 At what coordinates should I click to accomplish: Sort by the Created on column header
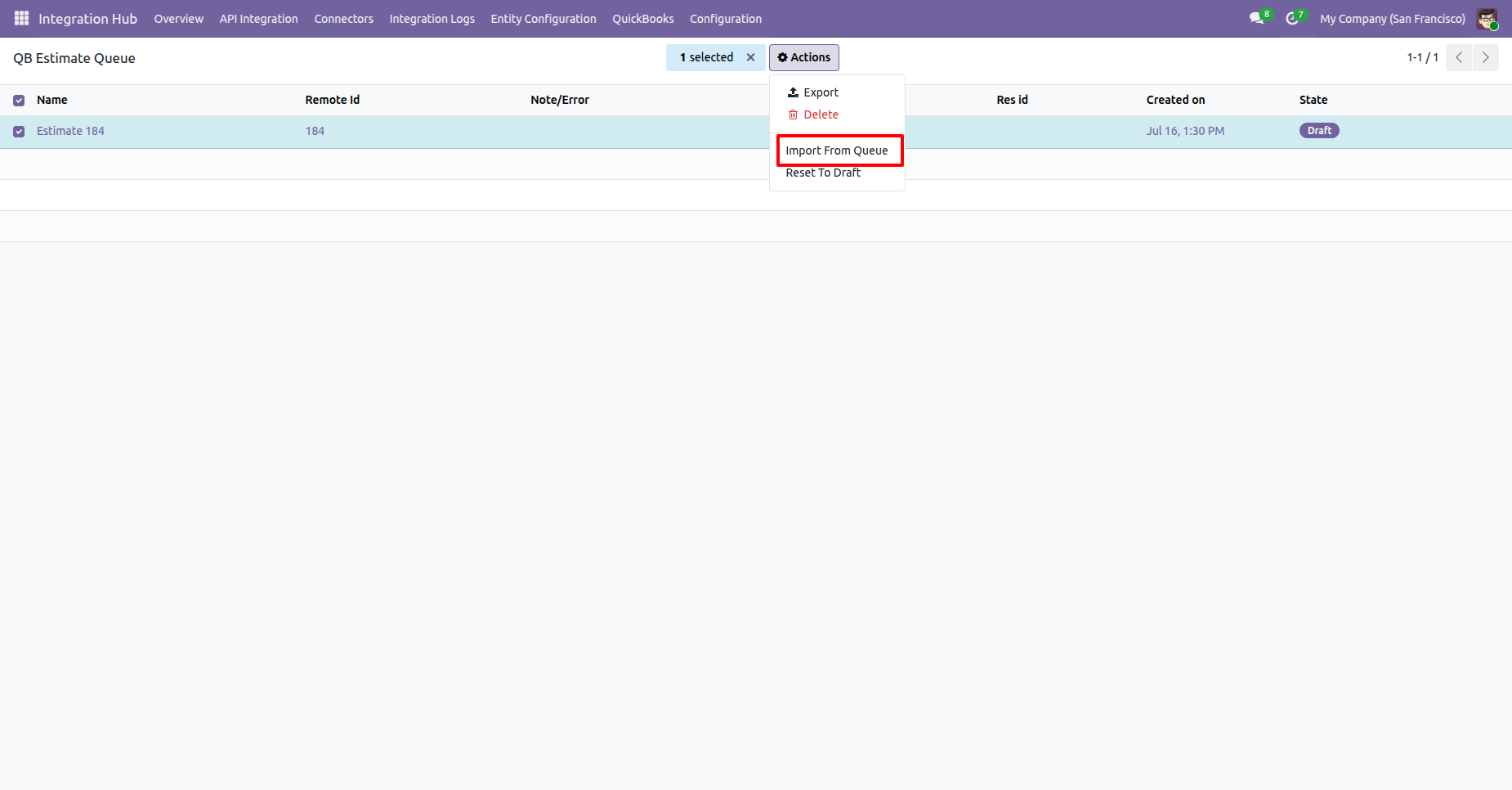[x=1175, y=100]
